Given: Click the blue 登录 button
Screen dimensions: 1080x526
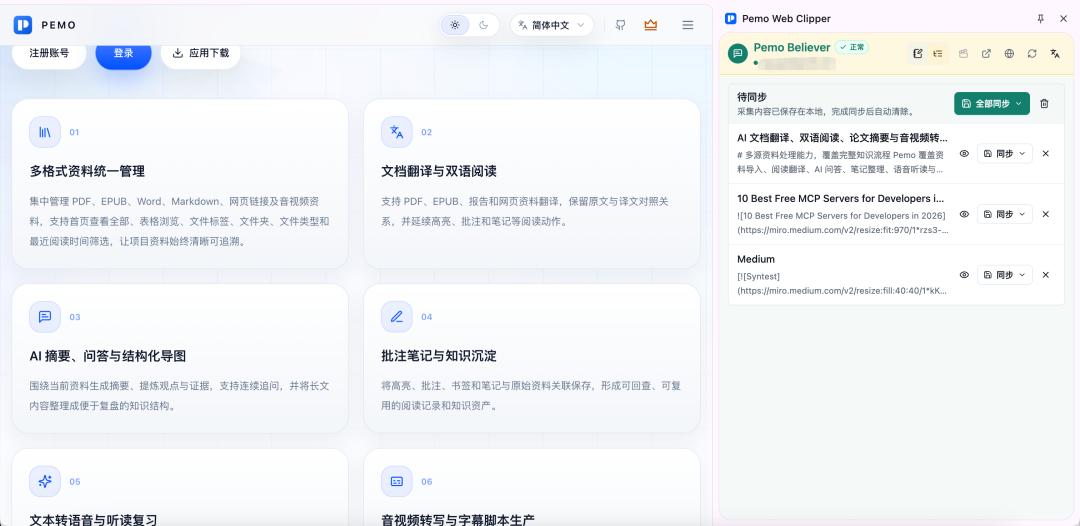Looking at the screenshot, I should pyautogui.click(x=123, y=53).
